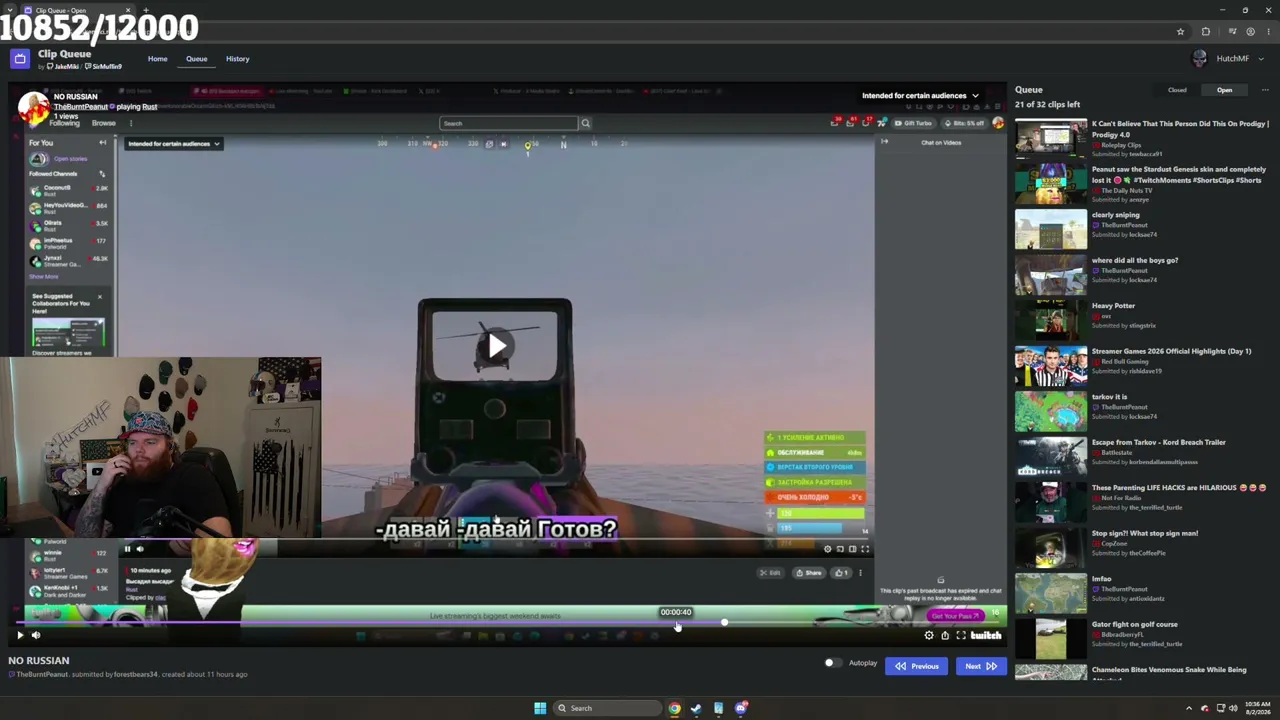Toggle the Autoplay switch
The height and width of the screenshot is (720, 1280).
point(832,663)
